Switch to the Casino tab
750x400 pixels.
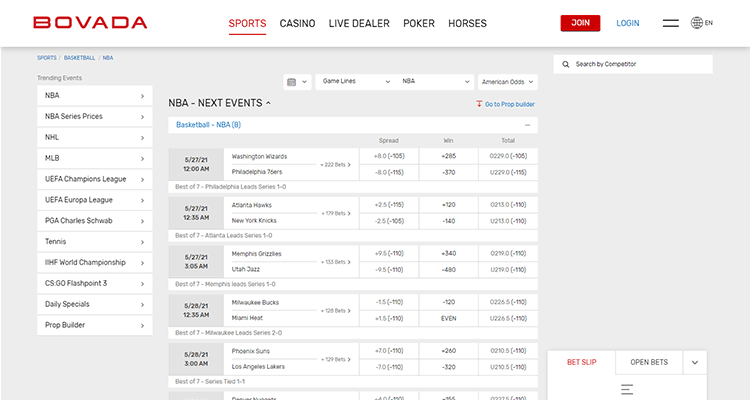pos(298,23)
